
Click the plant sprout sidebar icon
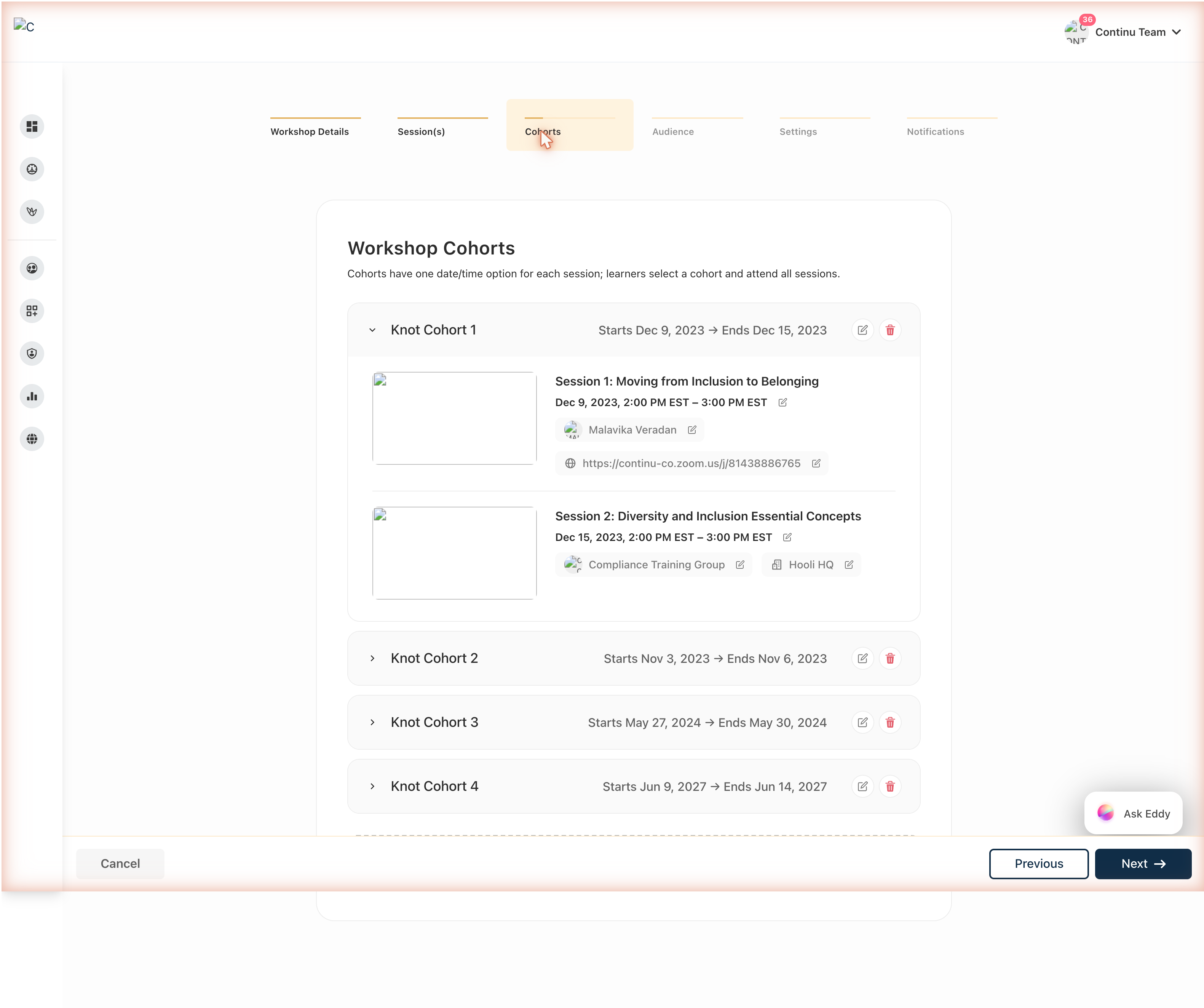pos(32,212)
